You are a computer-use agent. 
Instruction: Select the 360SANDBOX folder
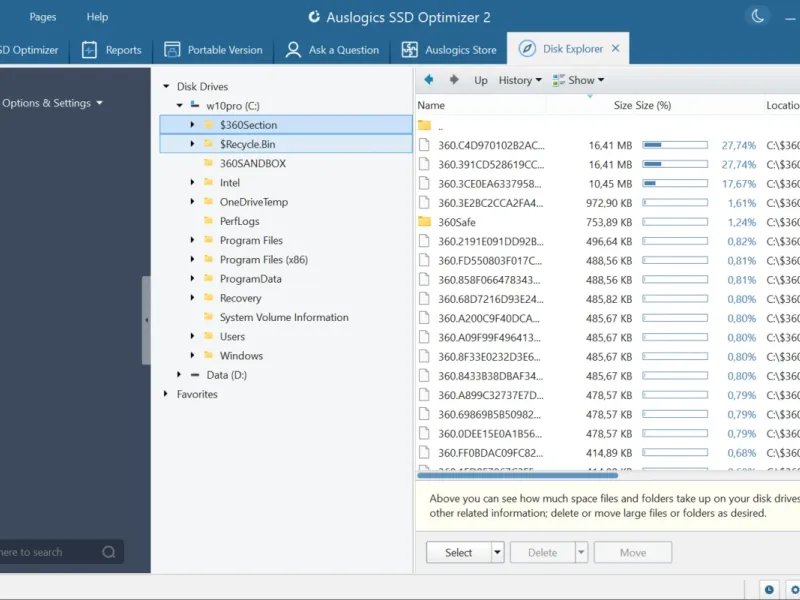(x=253, y=163)
